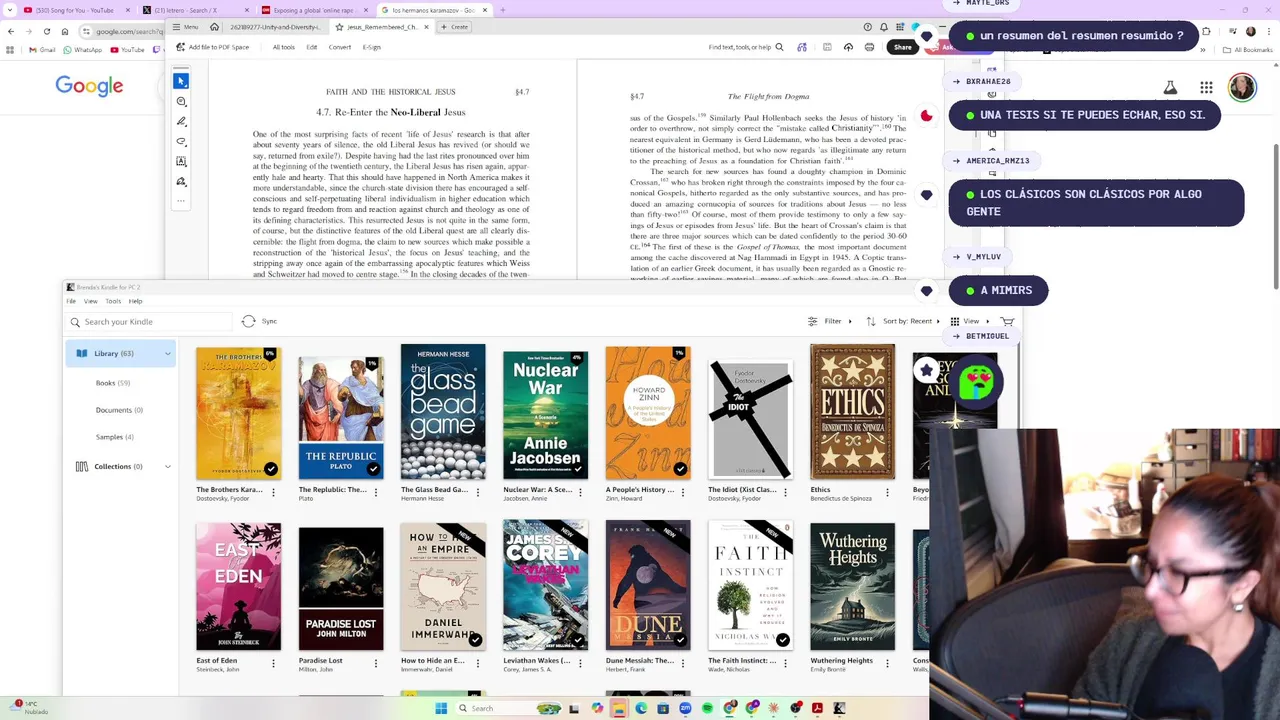
Task: Select the freehand lasso draw tool in PDF sidebar
Action: click(x=181, y=141)
